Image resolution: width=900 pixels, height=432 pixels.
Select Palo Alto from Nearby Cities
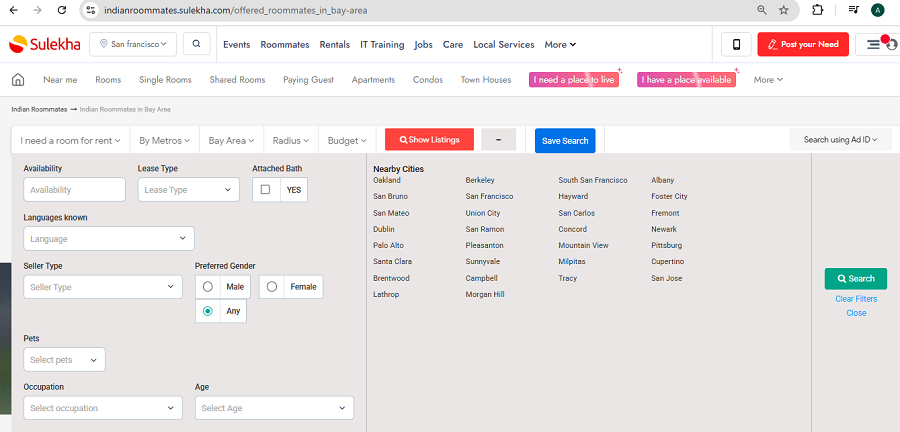(388, 245)
